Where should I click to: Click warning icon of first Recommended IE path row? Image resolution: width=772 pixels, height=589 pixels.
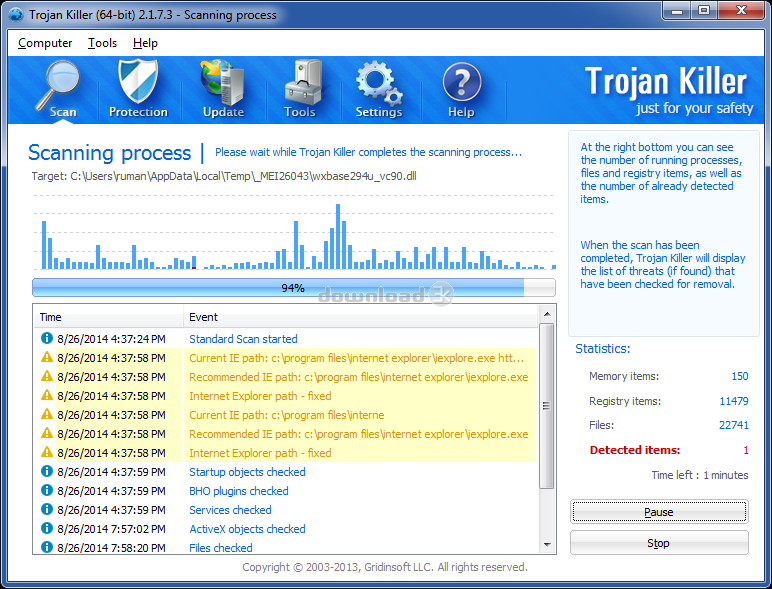tap(47, 376)
